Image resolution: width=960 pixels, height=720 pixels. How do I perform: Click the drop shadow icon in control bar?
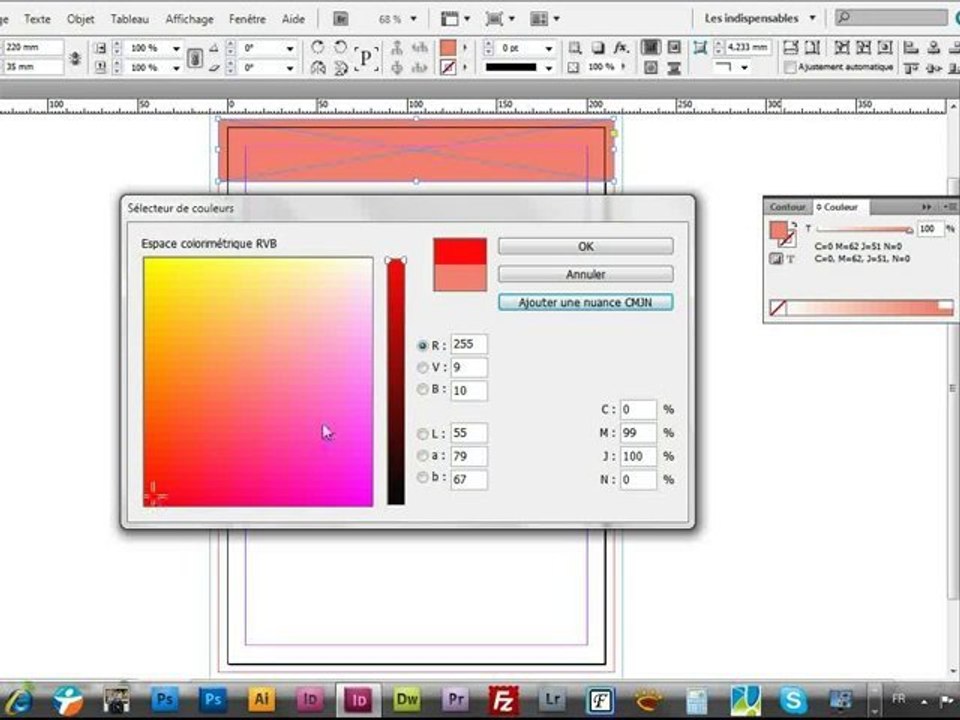tap(598, 48)
